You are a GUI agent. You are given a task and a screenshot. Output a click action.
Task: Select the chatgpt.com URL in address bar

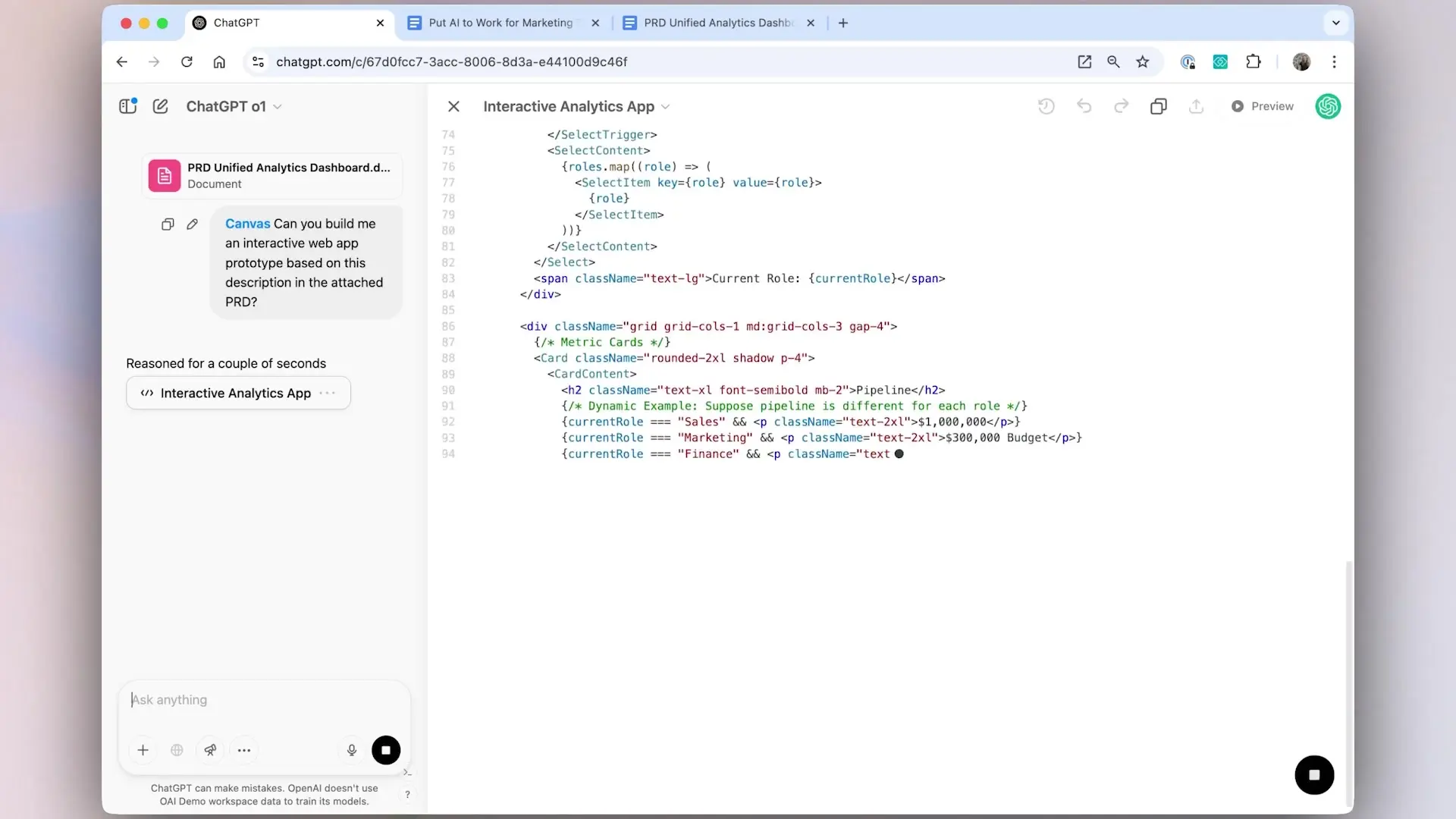point(451,62)
